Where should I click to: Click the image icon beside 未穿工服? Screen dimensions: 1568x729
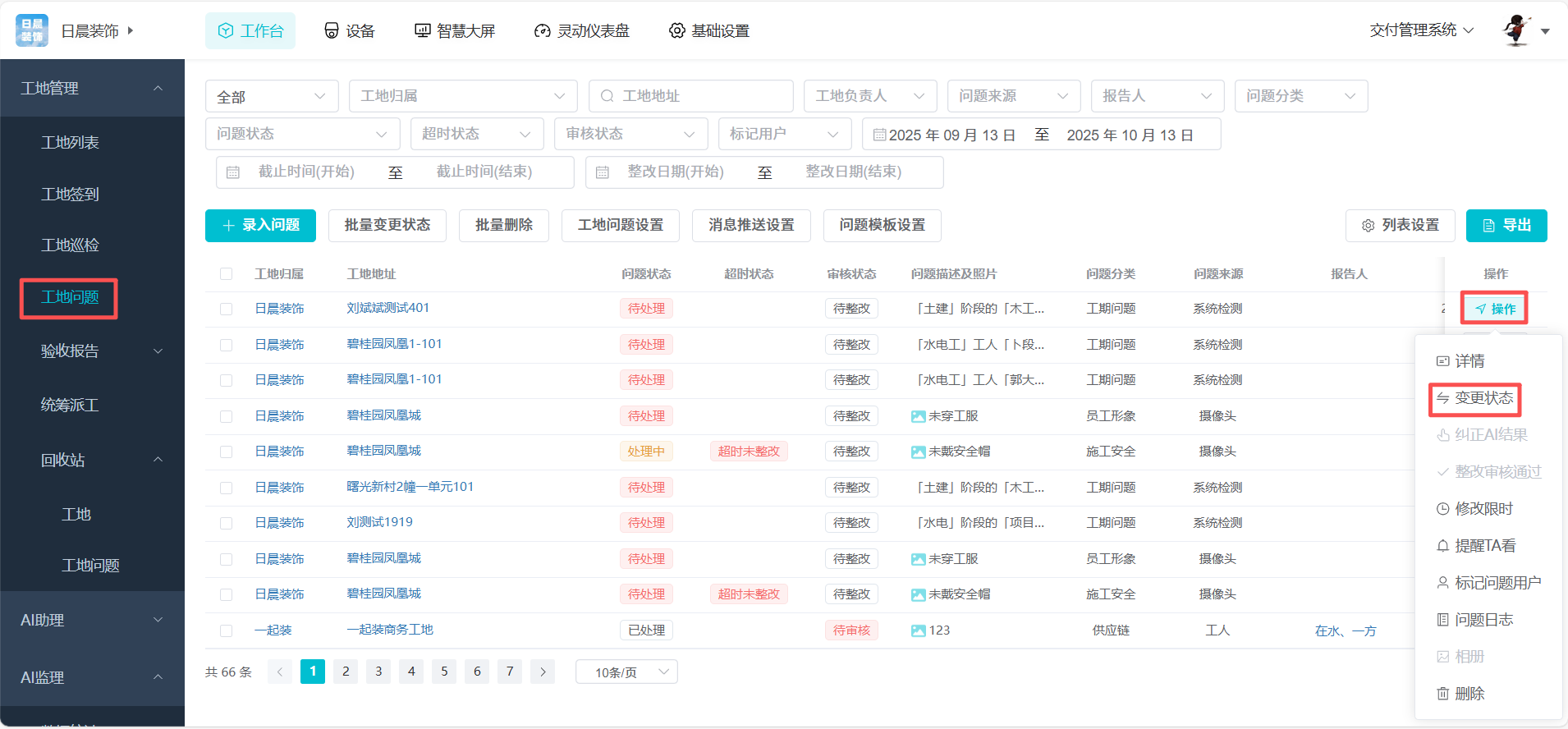pyautogui.click(x=918, y=416)
